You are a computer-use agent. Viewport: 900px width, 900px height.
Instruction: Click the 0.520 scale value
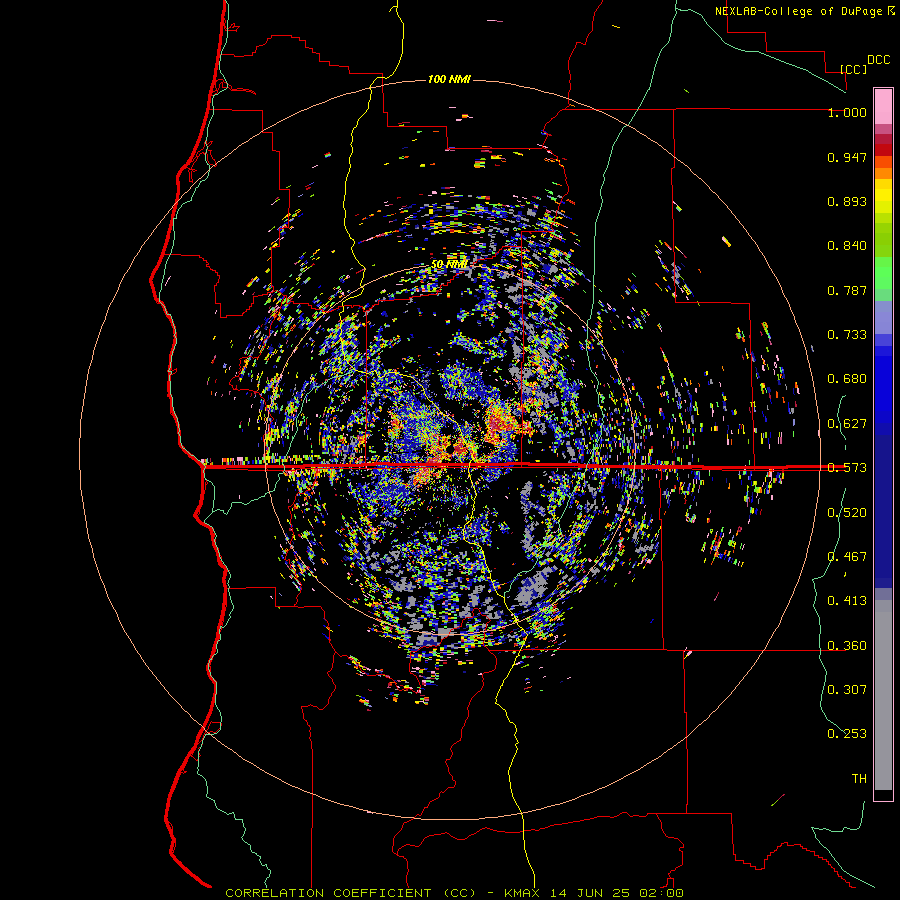pos(847,513)
